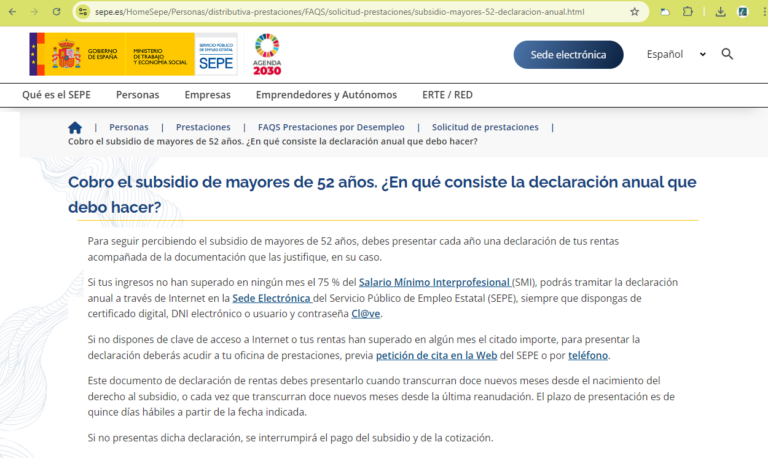Open Emprendedores y Autónomos menu

tap(326, 95)
